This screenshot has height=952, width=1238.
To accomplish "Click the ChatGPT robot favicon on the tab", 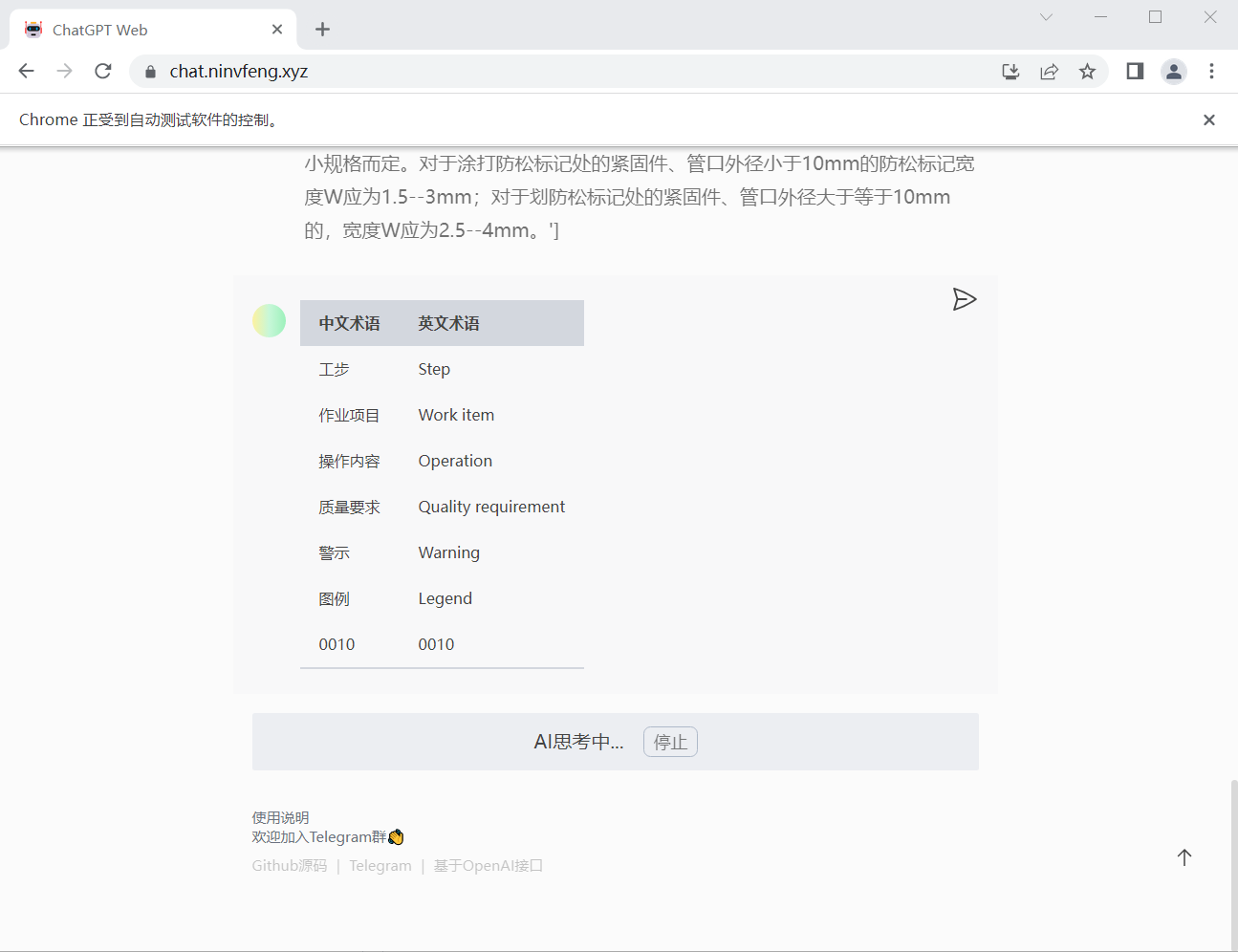I will point(33,29).
